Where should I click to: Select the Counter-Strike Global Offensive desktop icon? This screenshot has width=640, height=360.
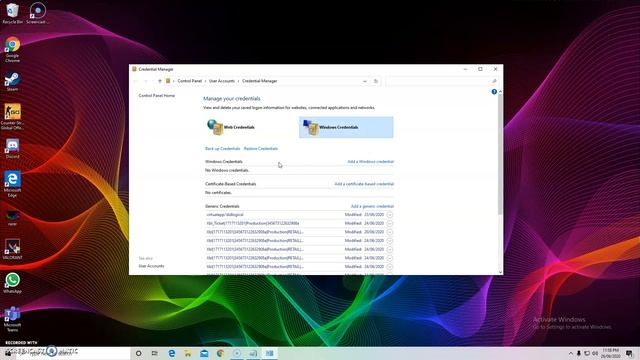tap(12, 117)
